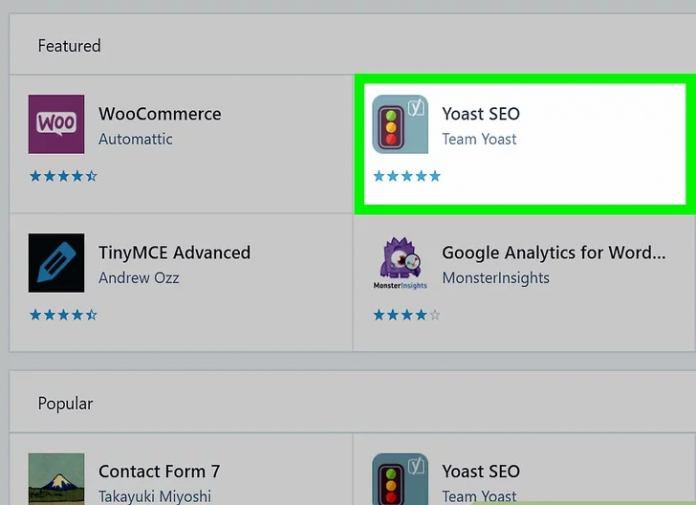
Task: Click the Team Yoast author in Featured
Action: coord(479,140)
